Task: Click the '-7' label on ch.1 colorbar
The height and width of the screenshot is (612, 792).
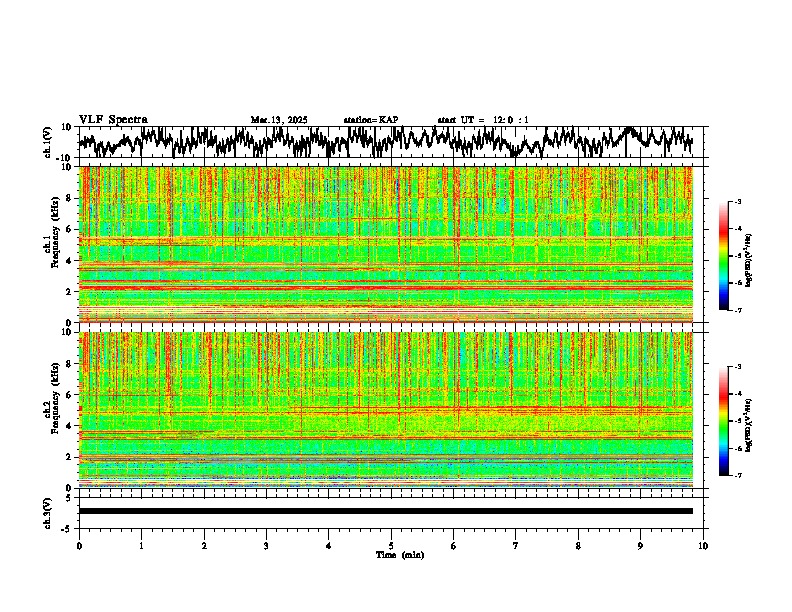Action: point(738,310)
